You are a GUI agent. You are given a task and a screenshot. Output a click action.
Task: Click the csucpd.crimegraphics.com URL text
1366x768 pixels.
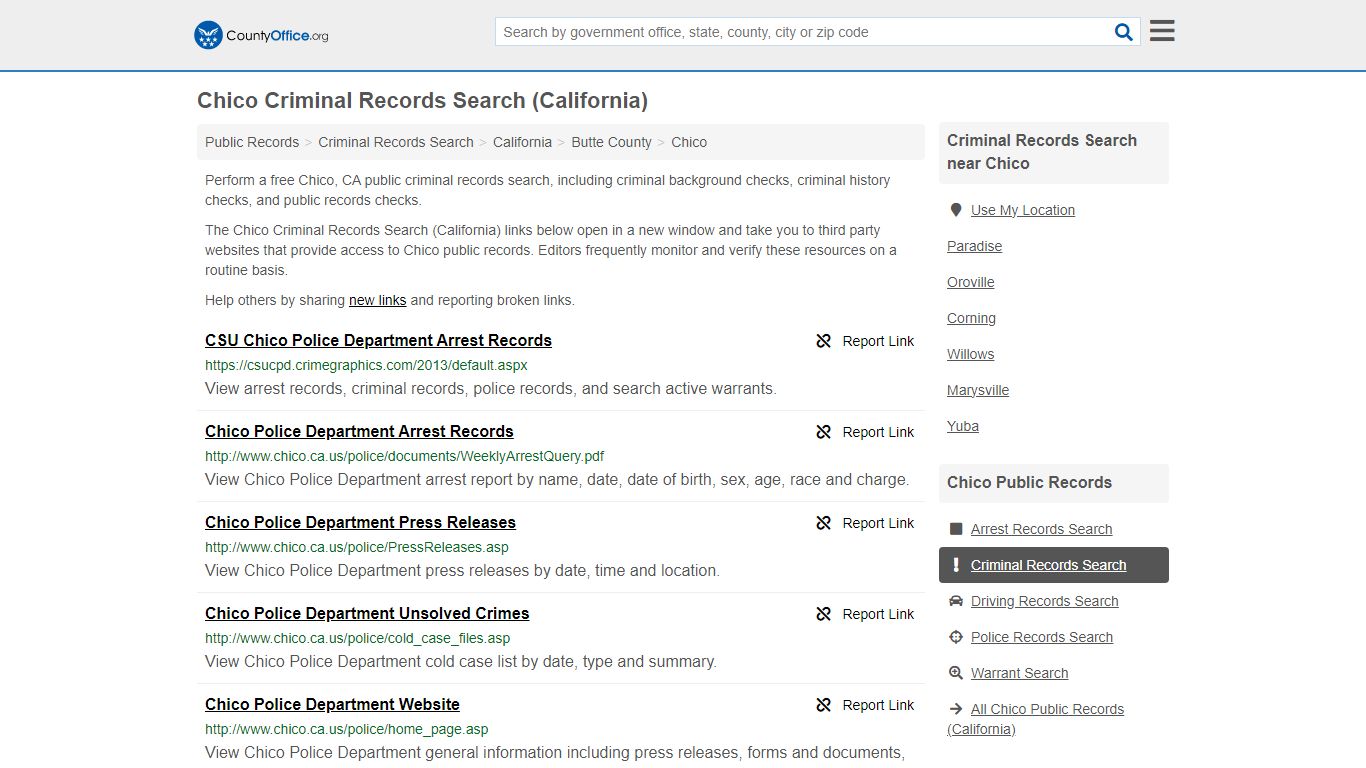[x=366, y=365]
